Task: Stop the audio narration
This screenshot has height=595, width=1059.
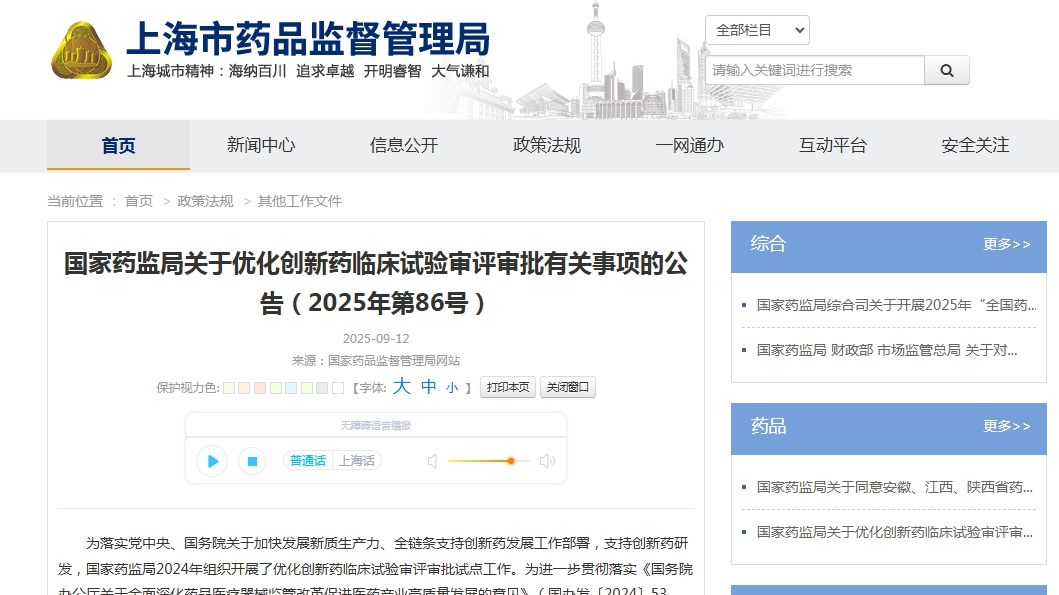Action: pyautogui.click(x=252, y=461)
